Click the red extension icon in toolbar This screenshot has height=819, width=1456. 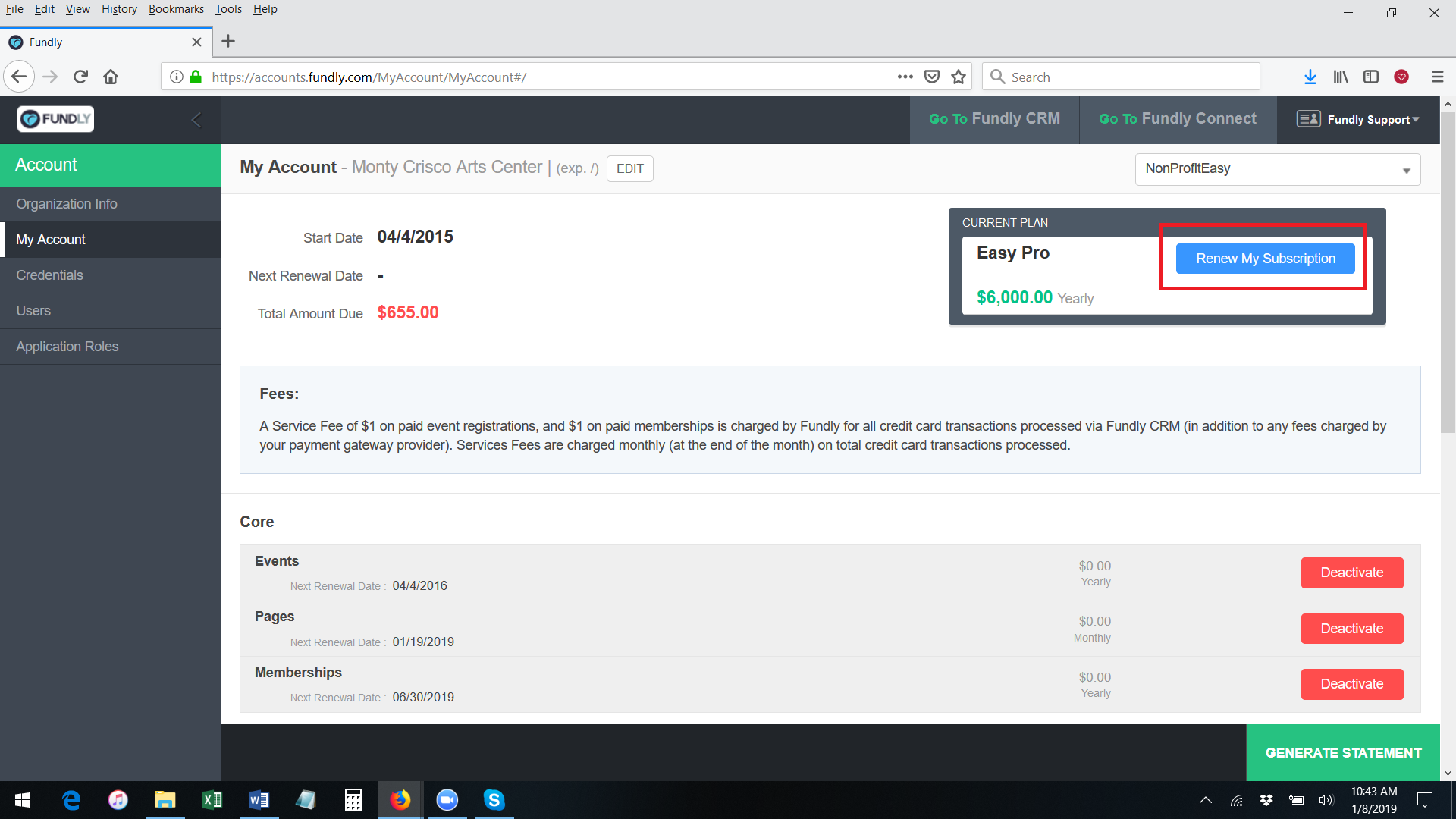pyautogui.click(x=1401, y=77)
